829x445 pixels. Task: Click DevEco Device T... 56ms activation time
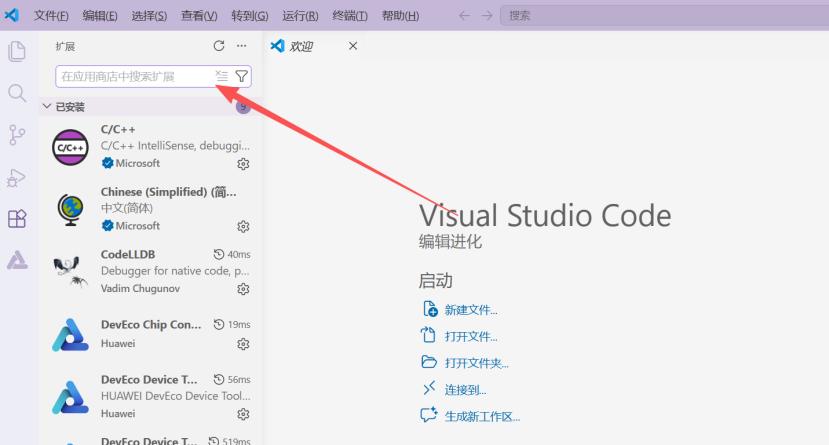coord(232,379)
